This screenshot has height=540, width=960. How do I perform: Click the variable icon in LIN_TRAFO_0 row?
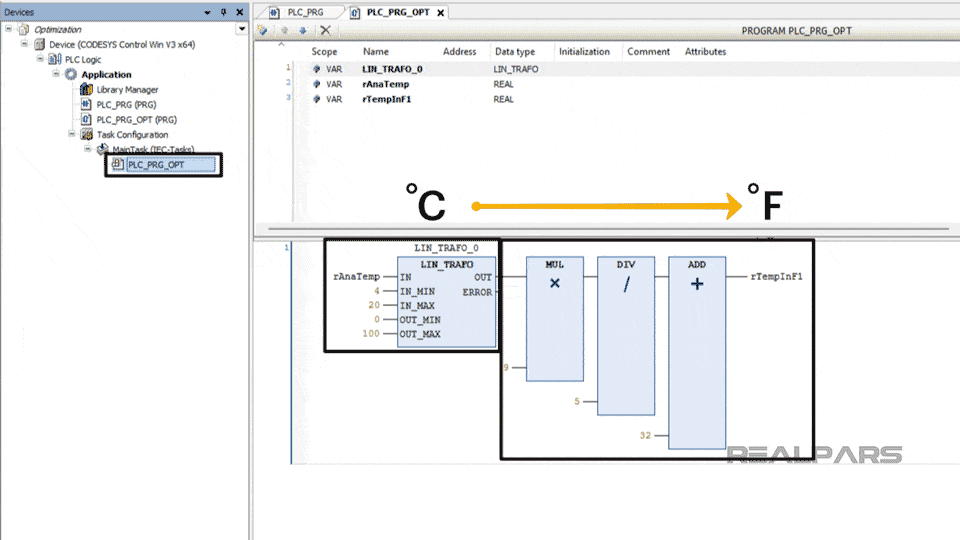317,69
